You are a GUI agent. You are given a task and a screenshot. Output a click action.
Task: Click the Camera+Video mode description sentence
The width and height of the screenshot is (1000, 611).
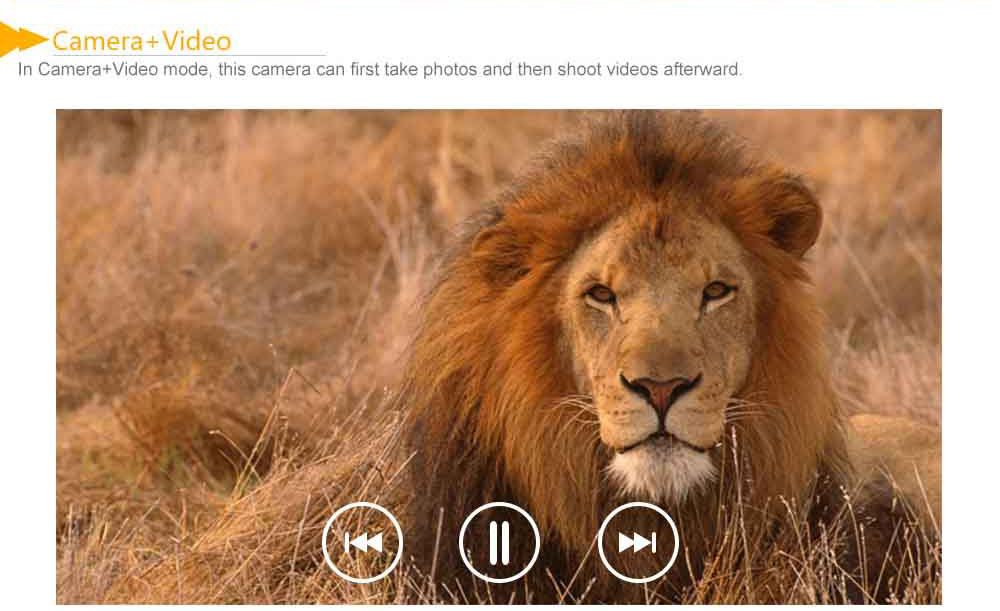click(x=380, y=69)
